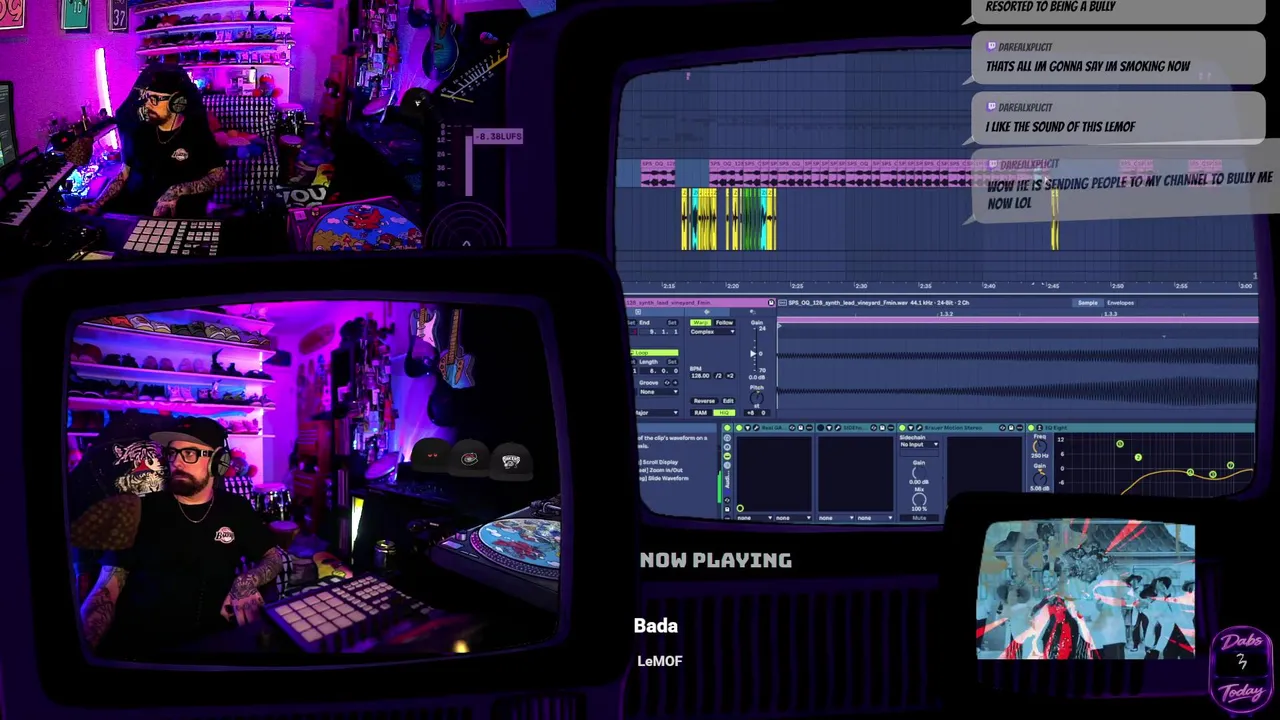The height and width of the screenshot is (720, 1280).
Task: Toggle the clip Loop switch
Action: 654,353
